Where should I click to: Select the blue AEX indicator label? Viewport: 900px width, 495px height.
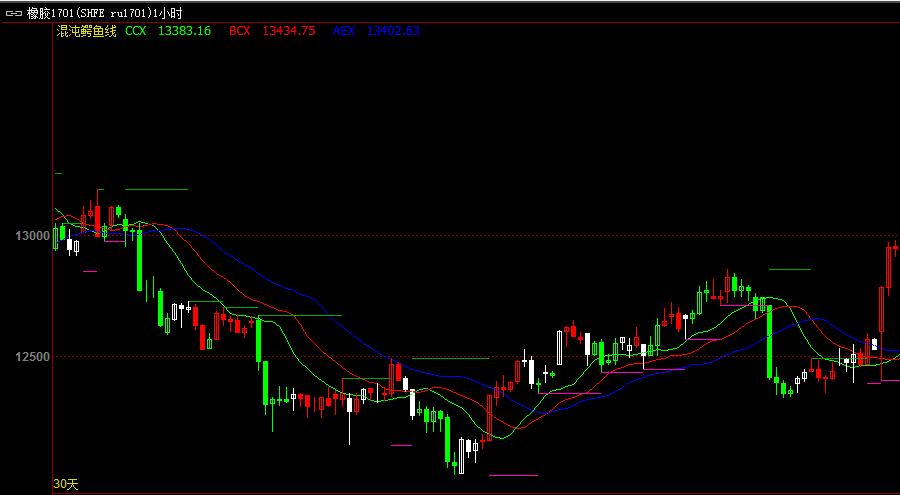(344, 32)
